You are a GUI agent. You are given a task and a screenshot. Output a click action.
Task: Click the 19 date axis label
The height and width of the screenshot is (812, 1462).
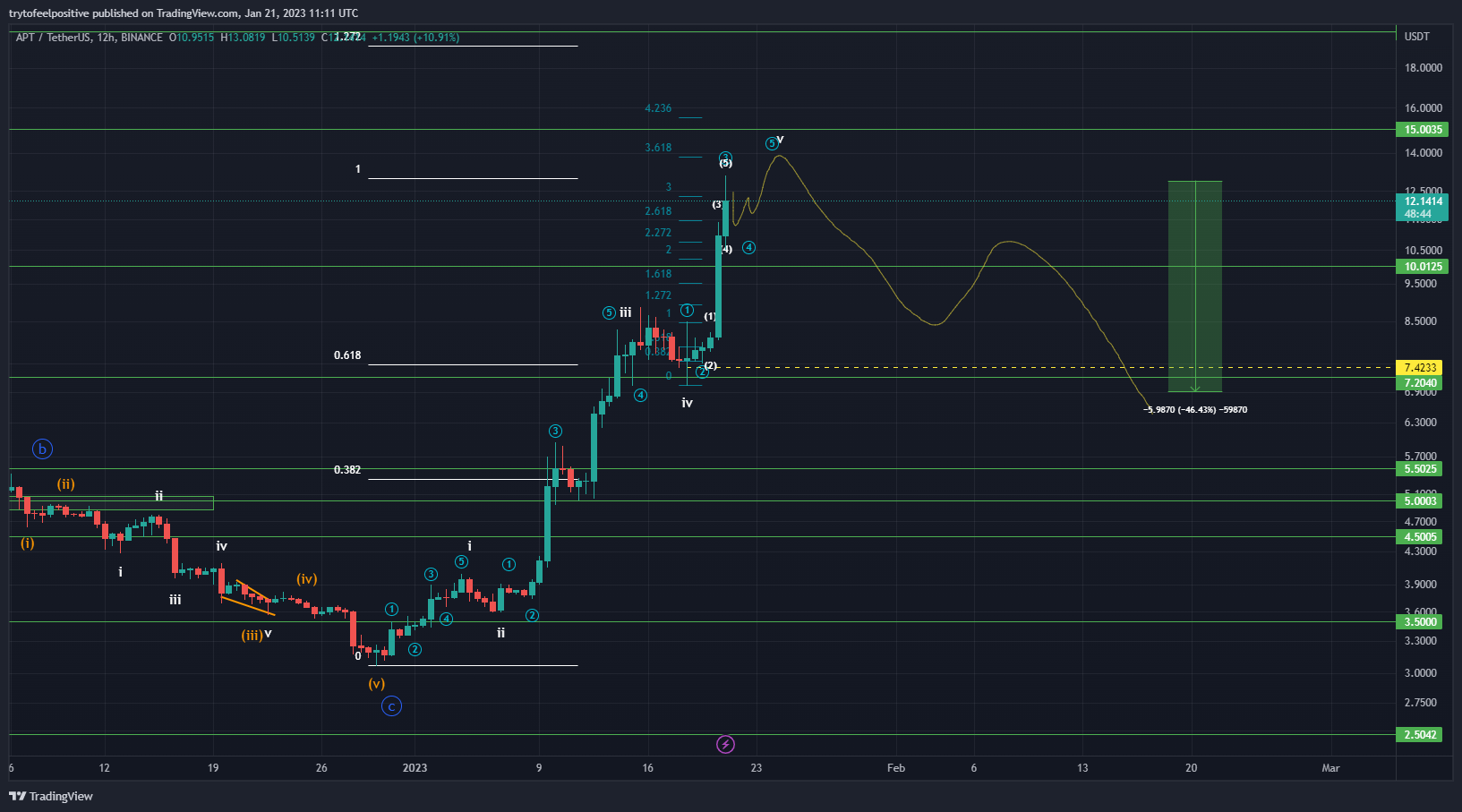(213, 768)
